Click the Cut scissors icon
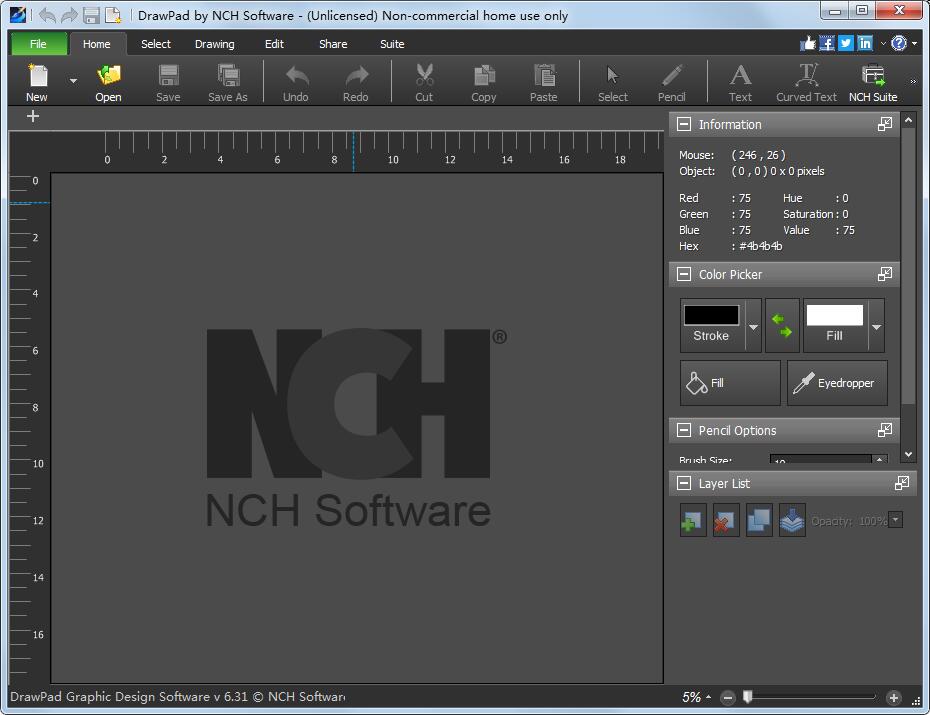This screenshot has height=715, width=930. (425, 75)
